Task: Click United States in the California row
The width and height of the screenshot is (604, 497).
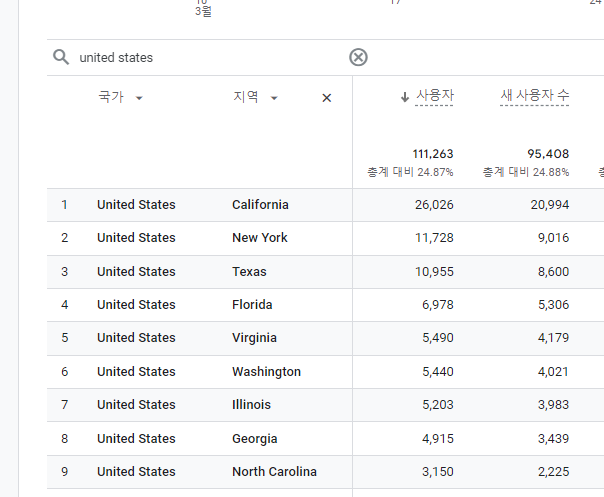Action: click(x=136, y=205)
